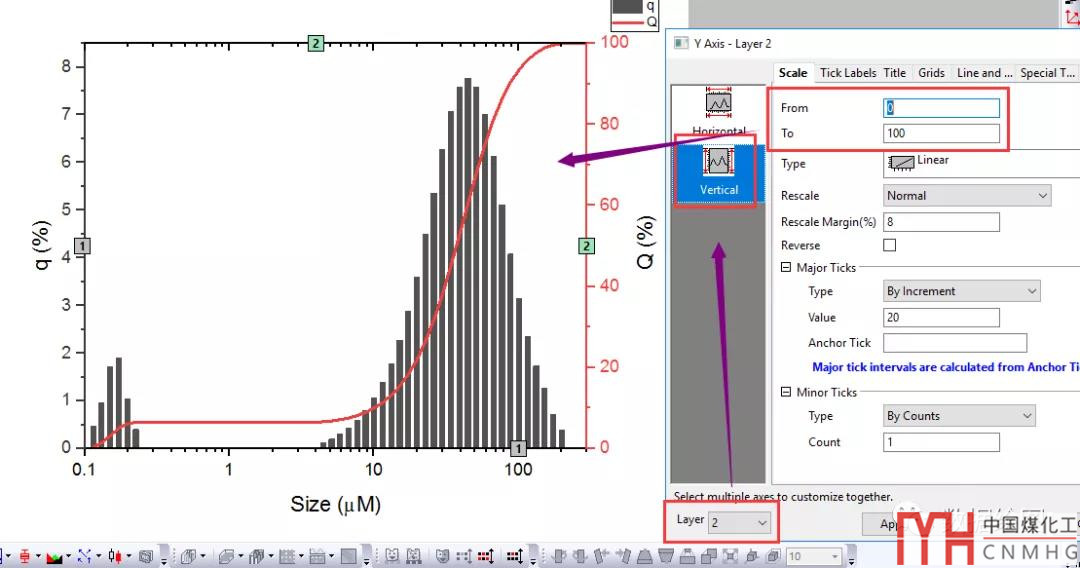
Task: Click the tilt left 3D icon
Action: click(x=601, y=556)
